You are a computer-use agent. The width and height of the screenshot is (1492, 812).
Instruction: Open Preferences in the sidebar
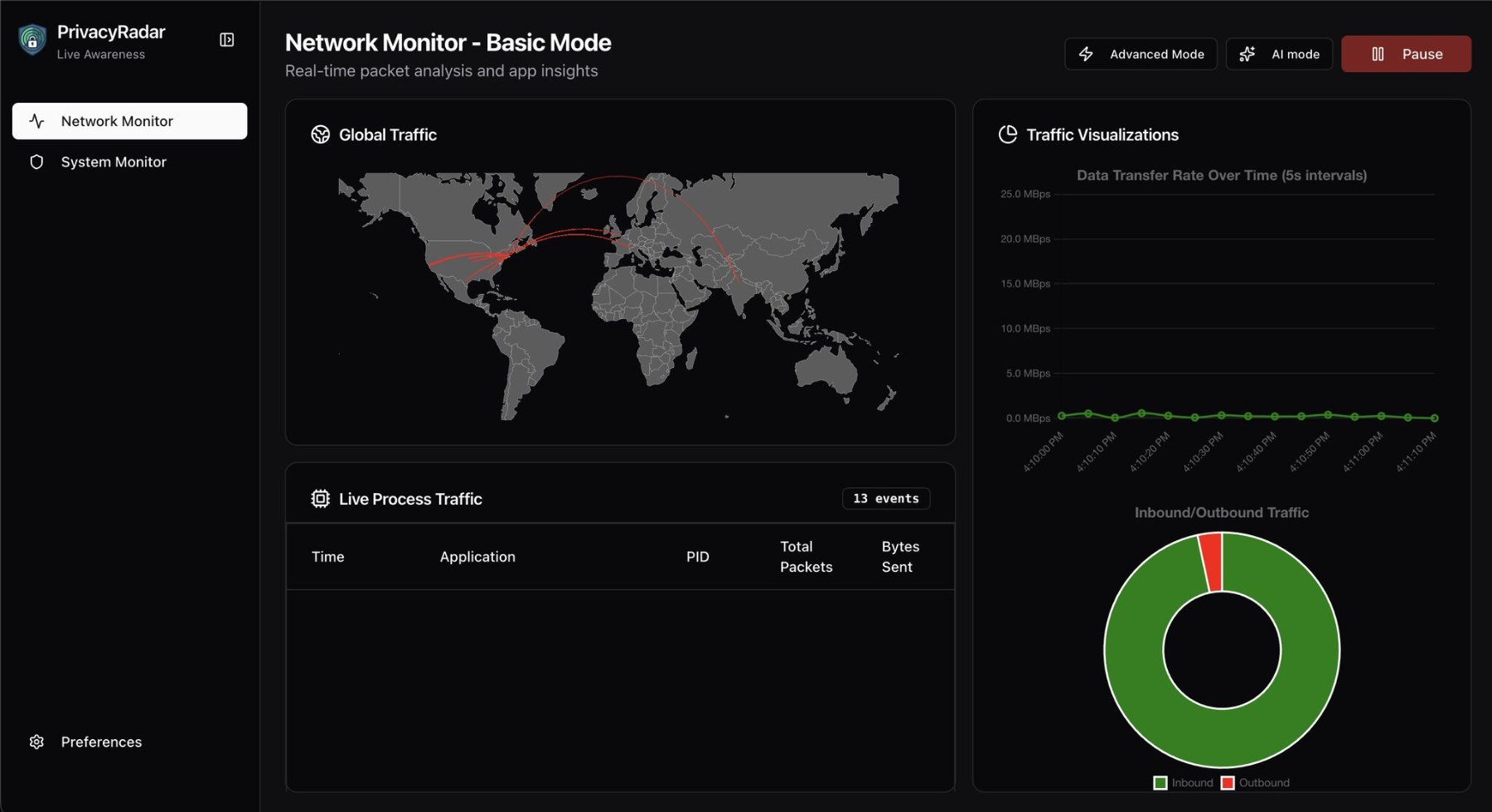pyautogui.click(x=129, y=742)
